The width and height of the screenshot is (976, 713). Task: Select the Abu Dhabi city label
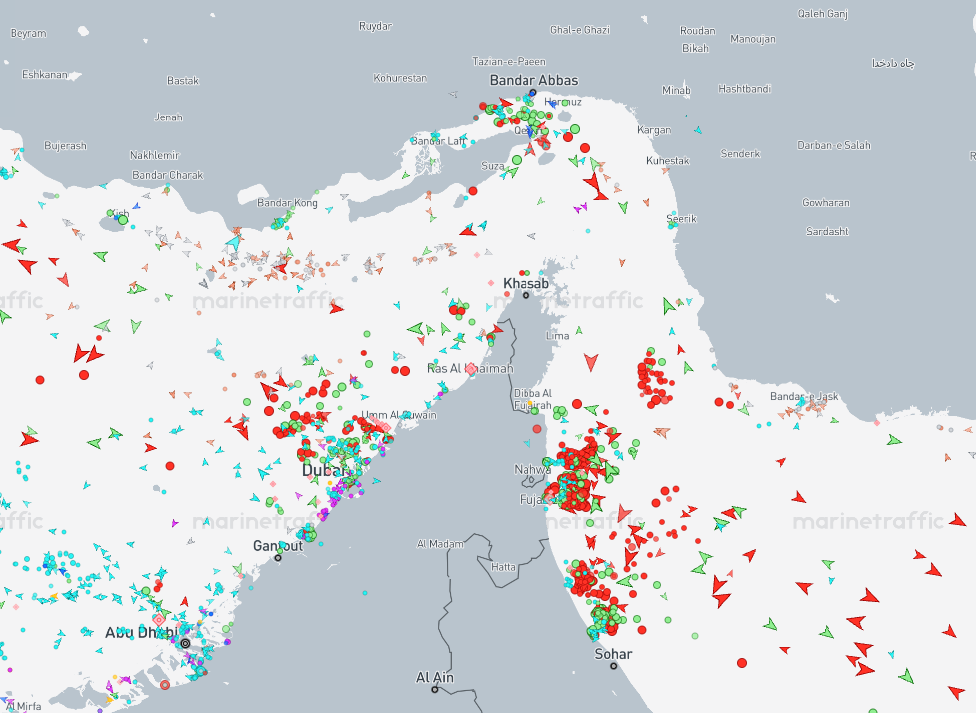click(141, 633)
